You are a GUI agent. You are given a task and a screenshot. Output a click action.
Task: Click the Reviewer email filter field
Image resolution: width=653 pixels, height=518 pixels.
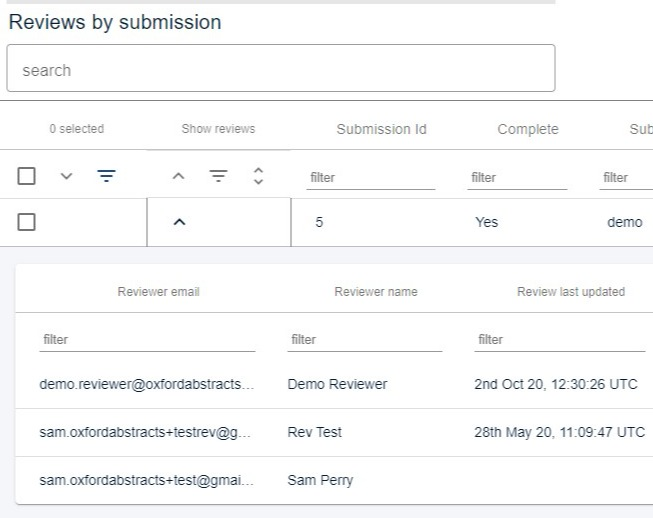(147, 340)
